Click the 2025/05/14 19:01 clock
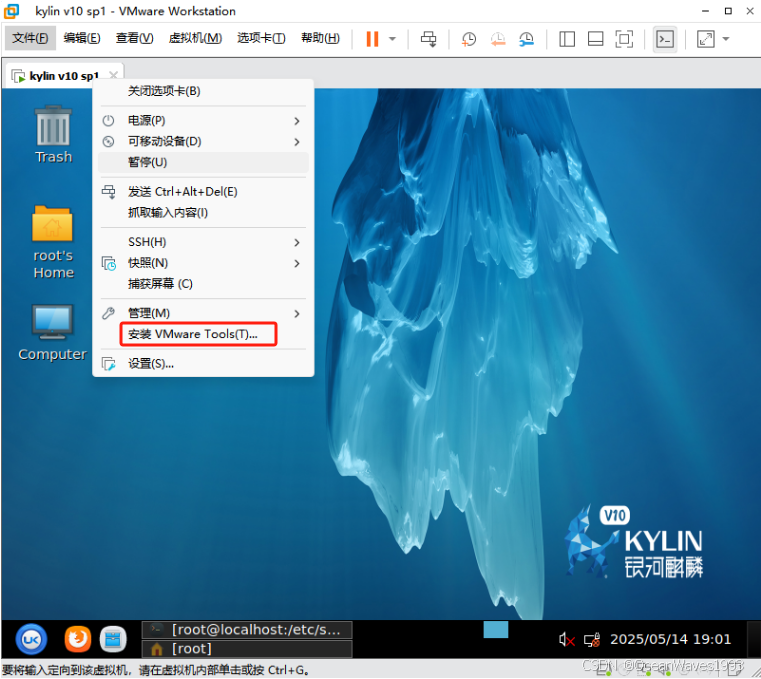This screenshot has width=761, height=679. [670, 639]
